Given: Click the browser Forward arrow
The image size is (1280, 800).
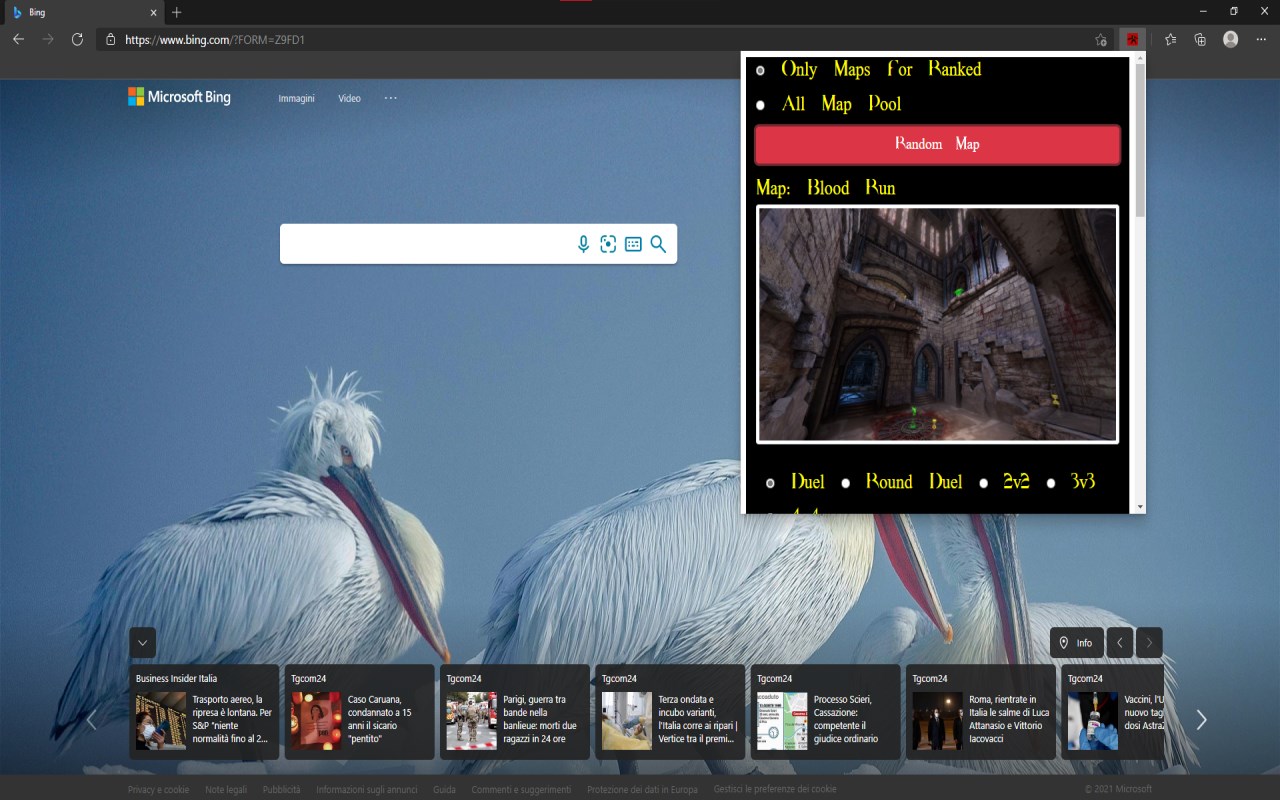Looking at the screenshot, I should click(48, 40).
